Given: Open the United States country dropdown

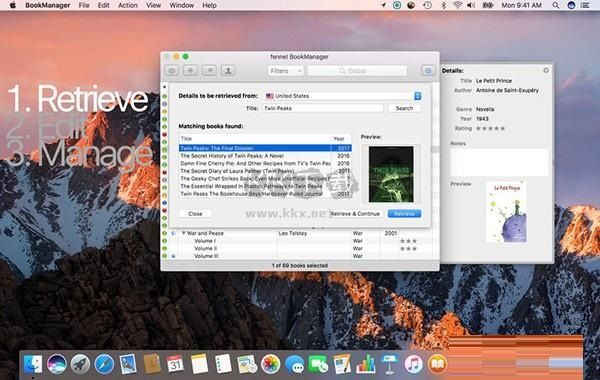Looking at the screenshot, I should click(343, 96).
